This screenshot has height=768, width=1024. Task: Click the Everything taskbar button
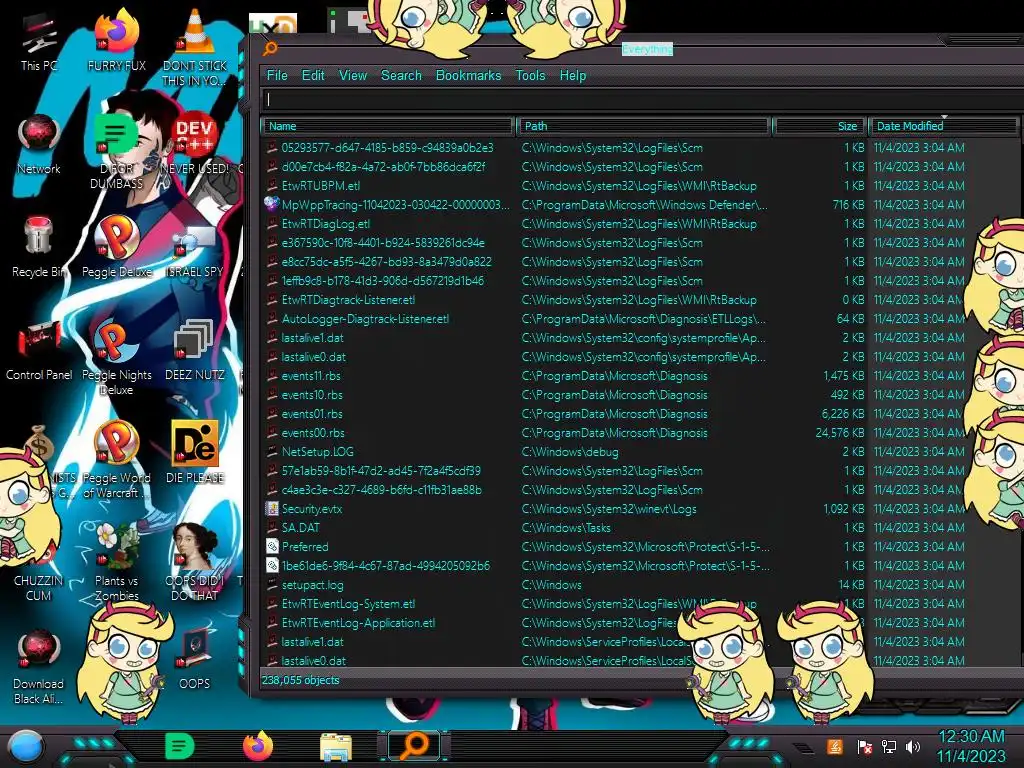click(414, 745)
